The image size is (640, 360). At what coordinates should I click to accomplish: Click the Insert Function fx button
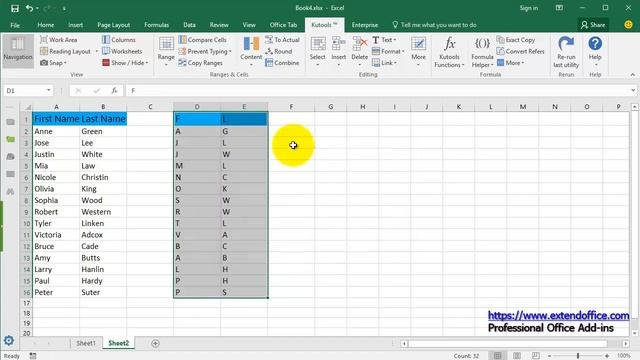click(115, 91)
